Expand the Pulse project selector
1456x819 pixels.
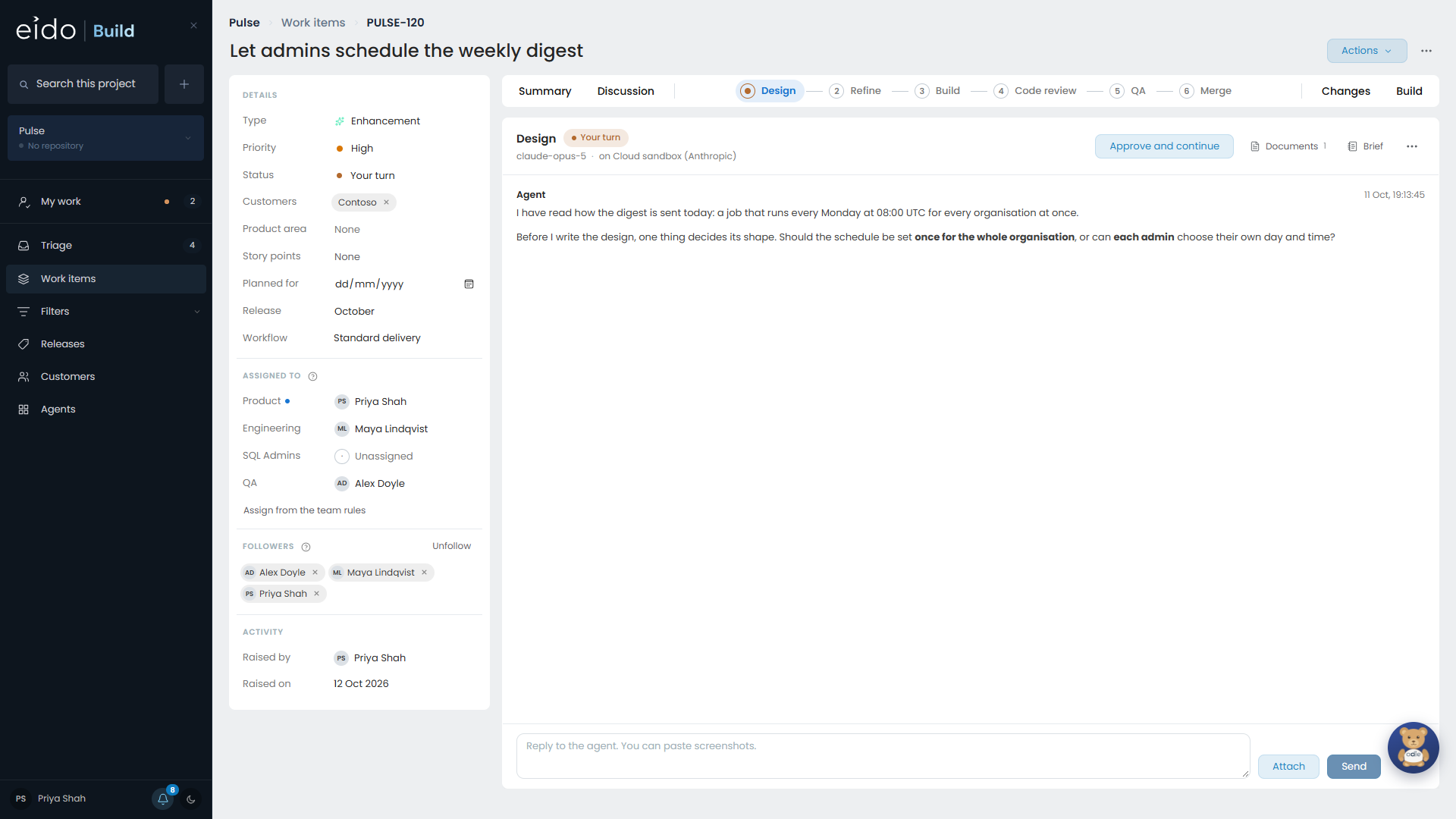coord(105,138)
